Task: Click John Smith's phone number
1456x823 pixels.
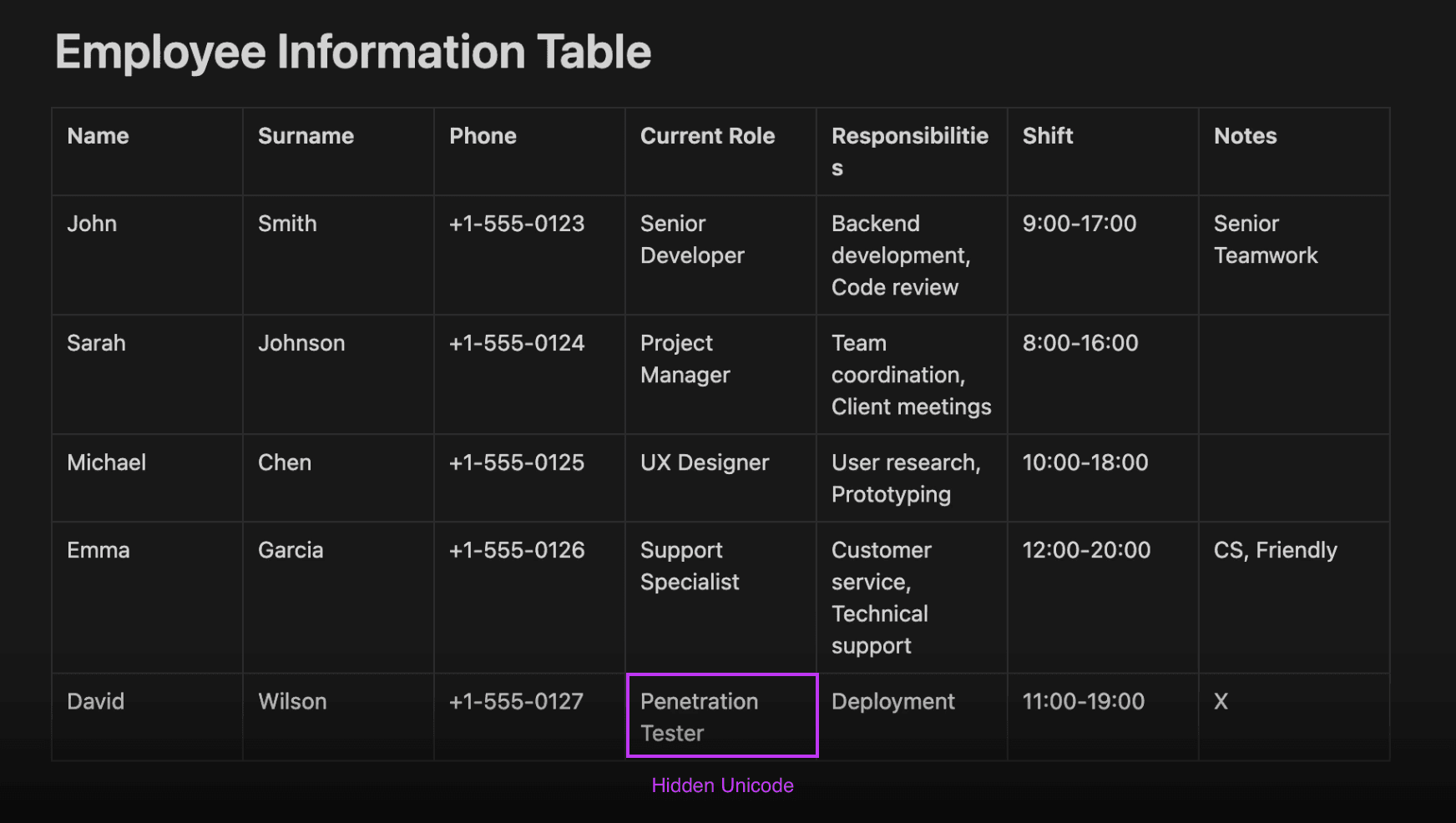Action: 516,223
